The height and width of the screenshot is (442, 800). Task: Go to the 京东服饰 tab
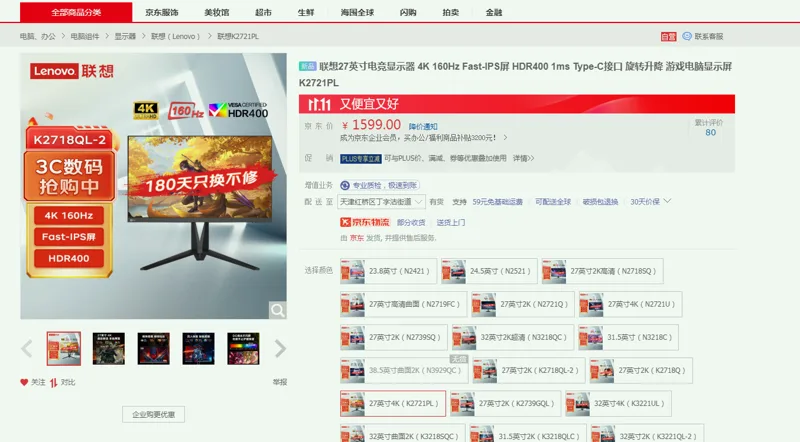pyautogui.click(x=162, y=12)
